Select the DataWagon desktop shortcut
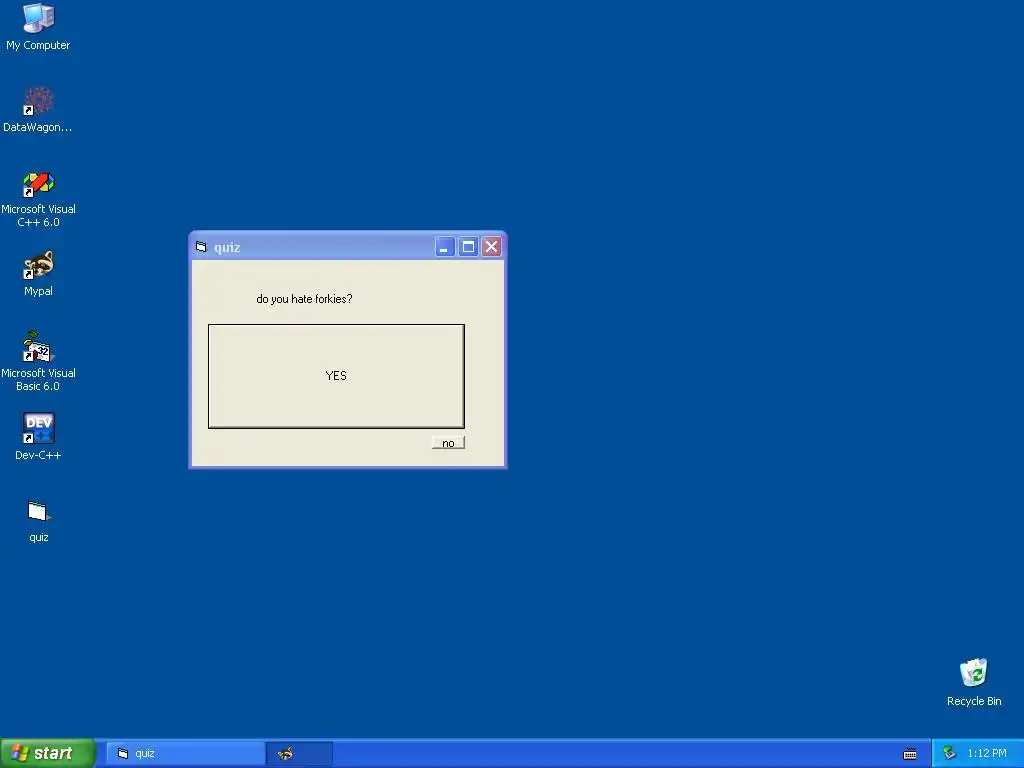 [38, 109]
